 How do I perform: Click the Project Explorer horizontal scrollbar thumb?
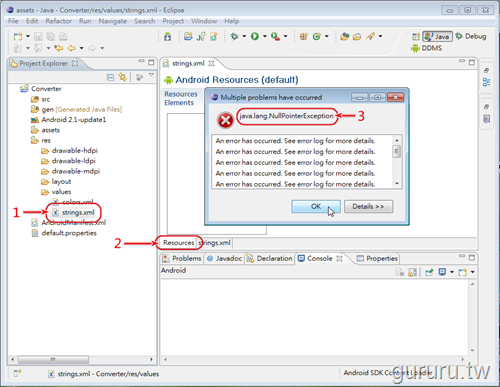coord(53,360)
